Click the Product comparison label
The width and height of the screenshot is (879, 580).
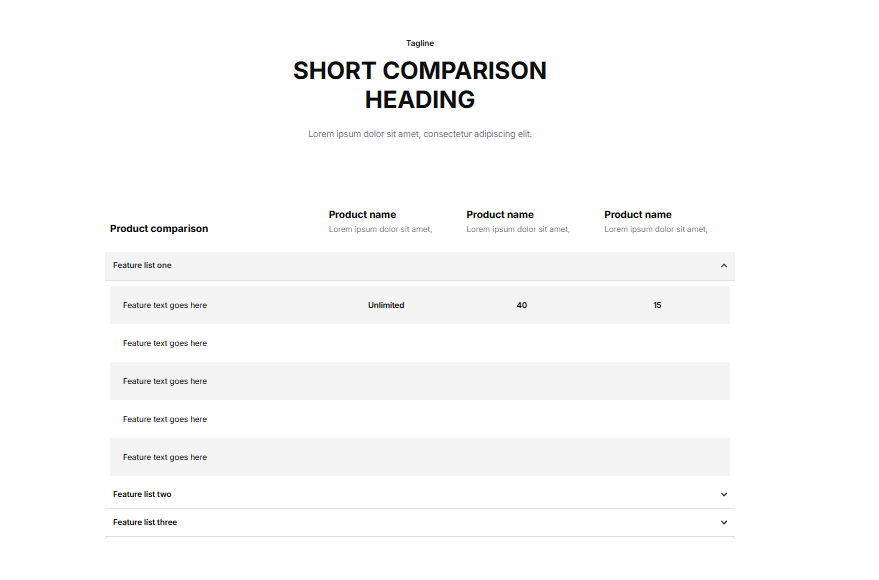[x=158, y=228]
